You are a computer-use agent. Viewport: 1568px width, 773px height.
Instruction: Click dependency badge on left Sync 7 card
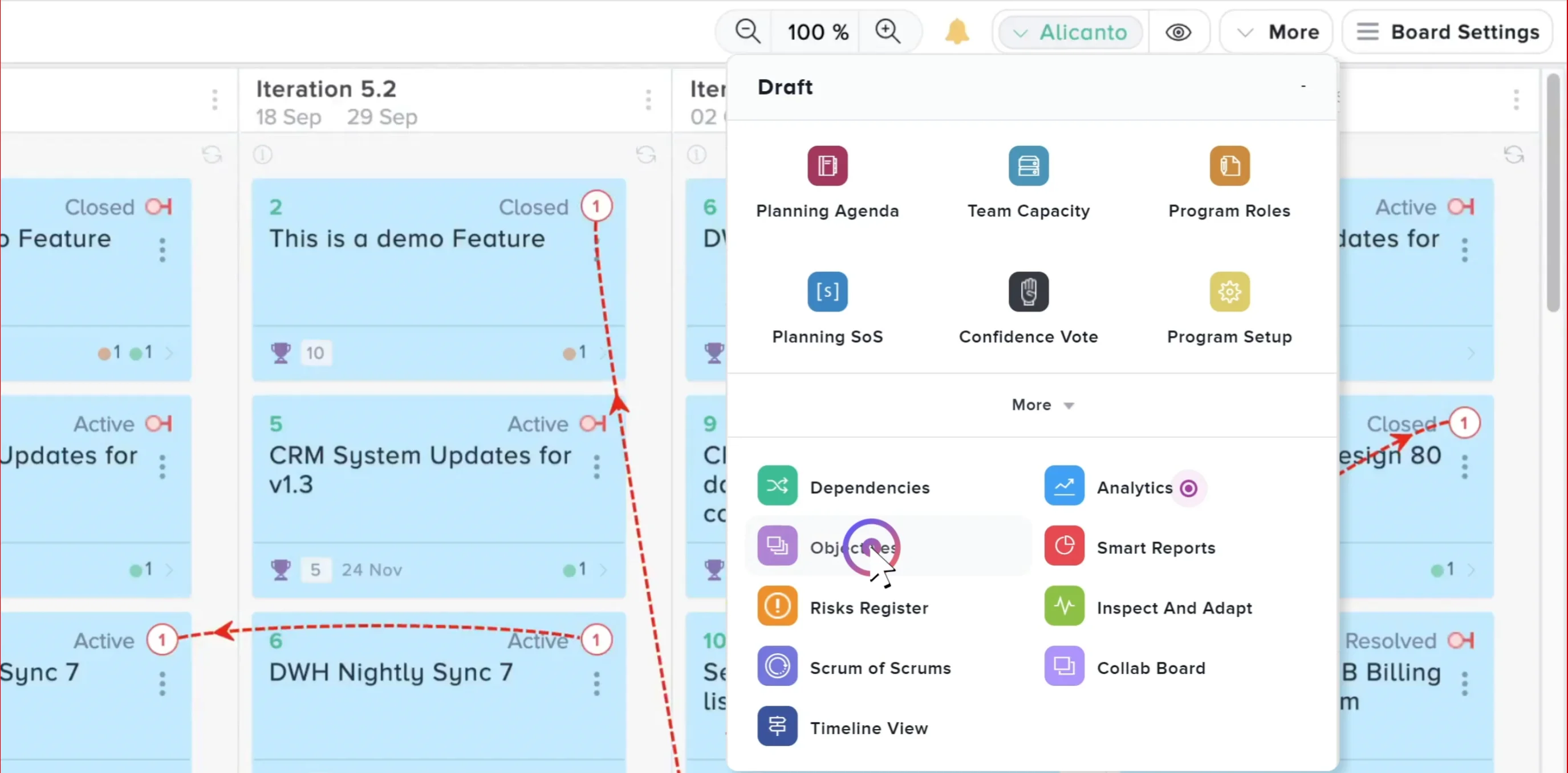tap(162, 640)
